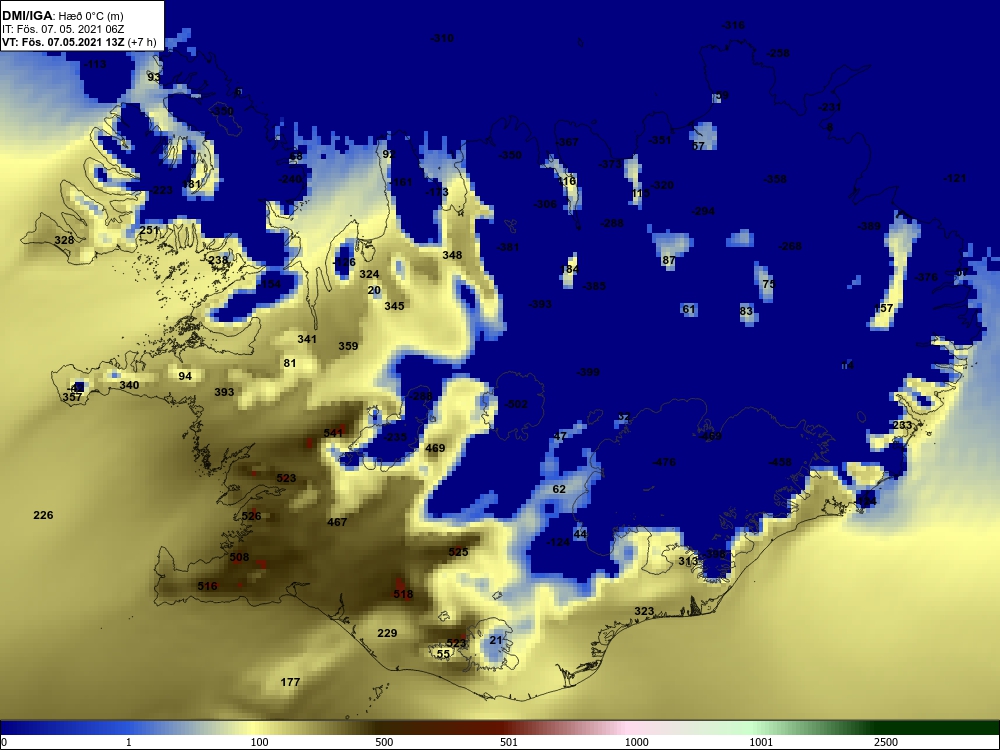Click the map value '323'
This screenshot has width=1000, height=750.
(x=644, y=611)
